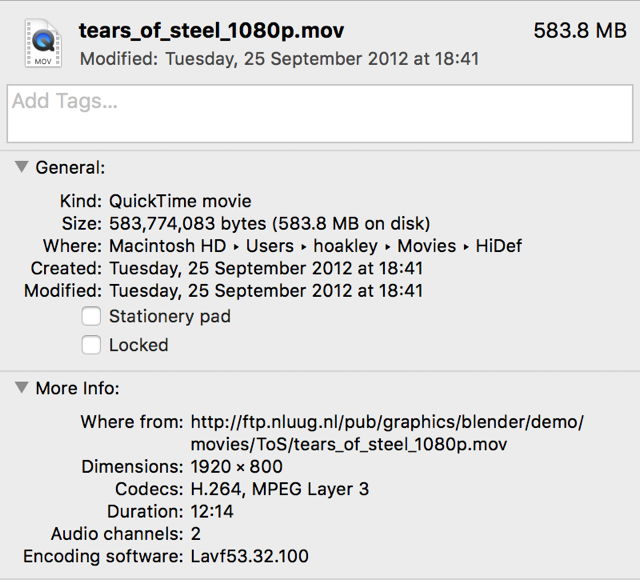
Task: Click Macintosh HD in Where path
Action: pos(165,246)
